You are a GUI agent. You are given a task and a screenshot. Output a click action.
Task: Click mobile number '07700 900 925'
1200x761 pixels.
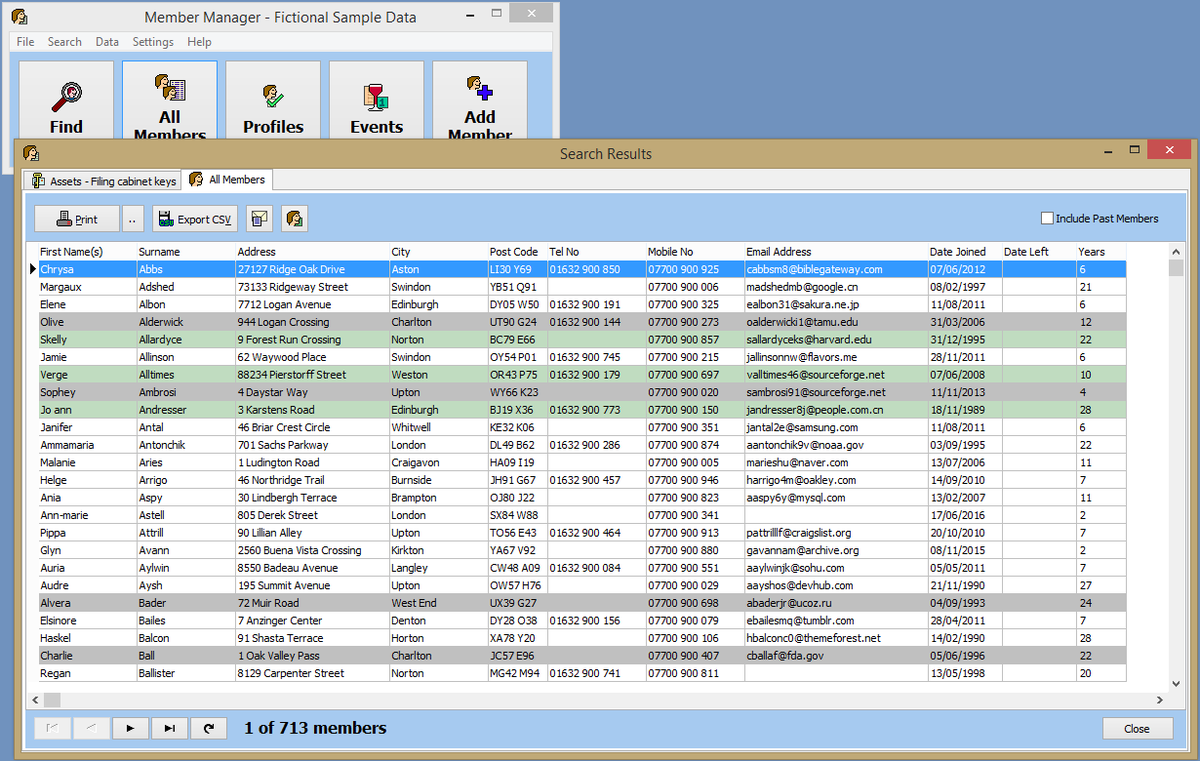pos(683,270)
